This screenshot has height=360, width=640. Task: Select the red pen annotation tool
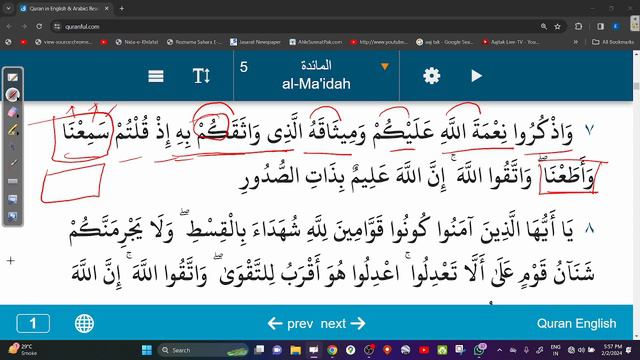click(x=13, y=95)
